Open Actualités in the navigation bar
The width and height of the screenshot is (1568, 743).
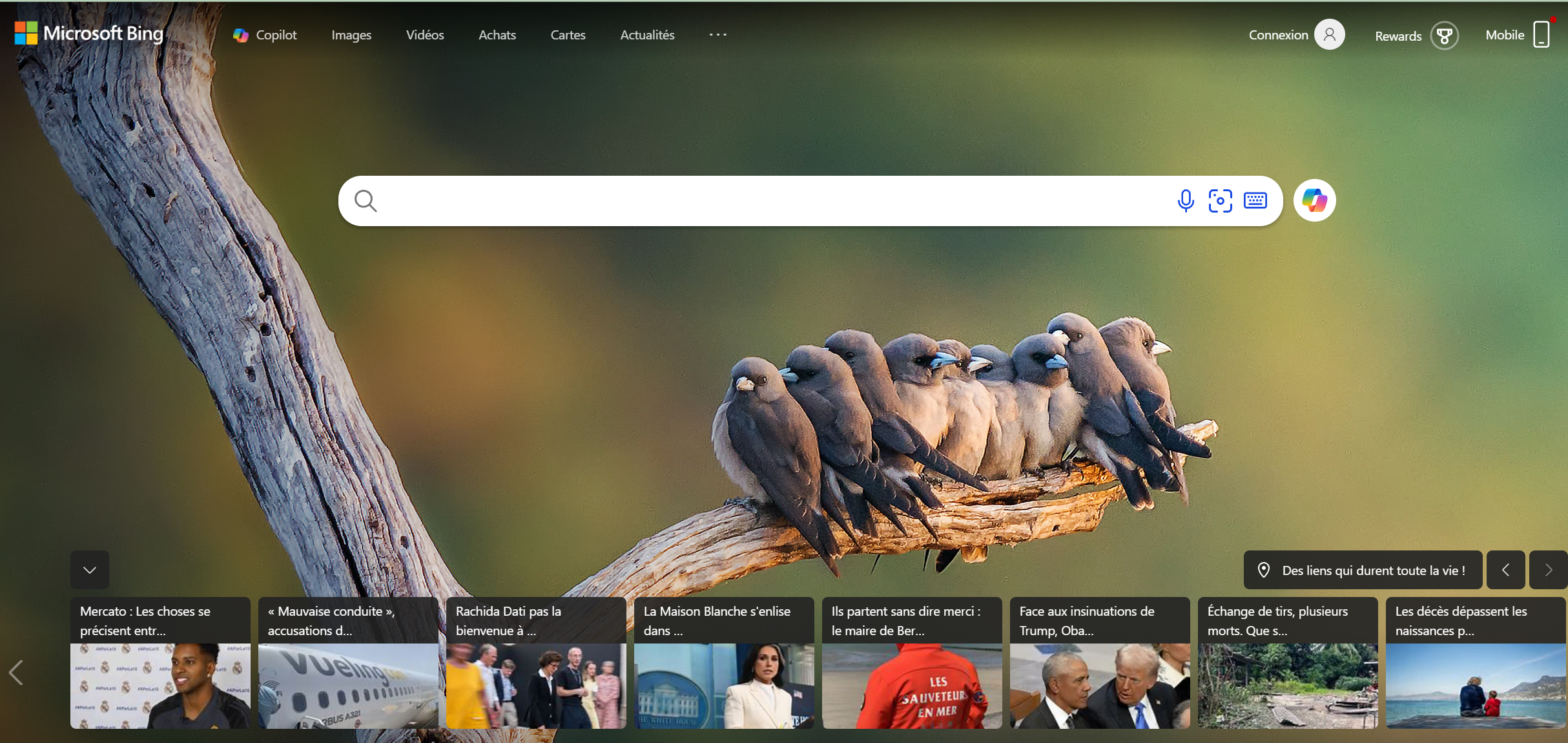pos(647,35)
